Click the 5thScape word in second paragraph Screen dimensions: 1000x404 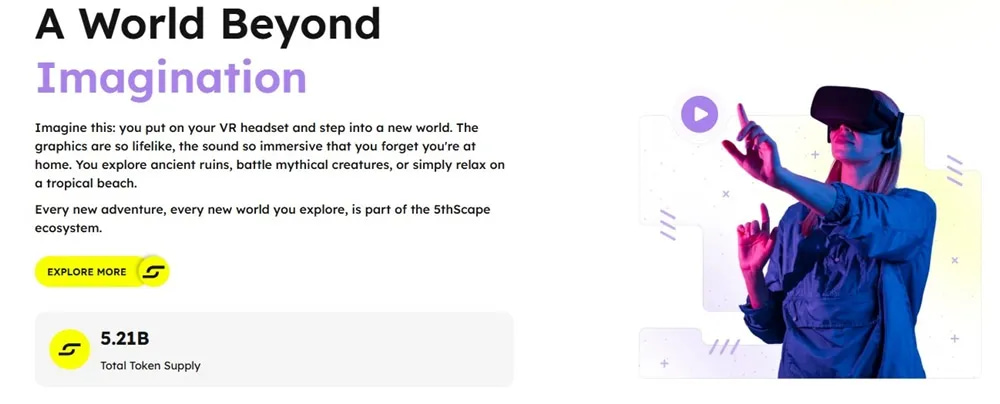click(459, 209)
